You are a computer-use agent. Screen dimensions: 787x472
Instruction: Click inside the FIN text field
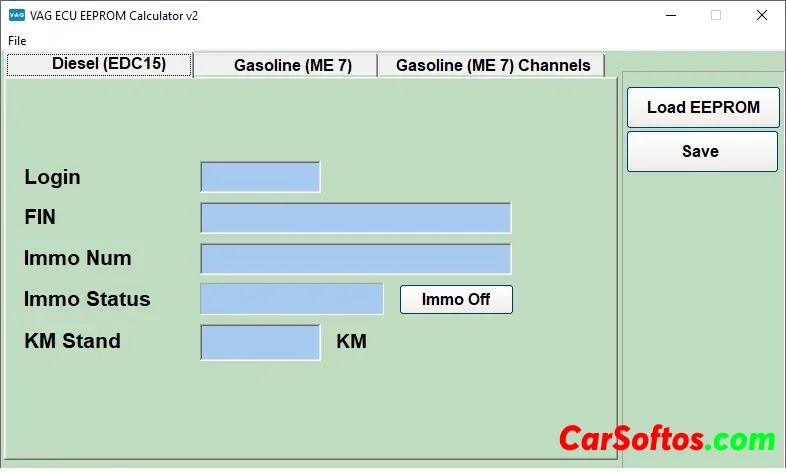[355, 218]
